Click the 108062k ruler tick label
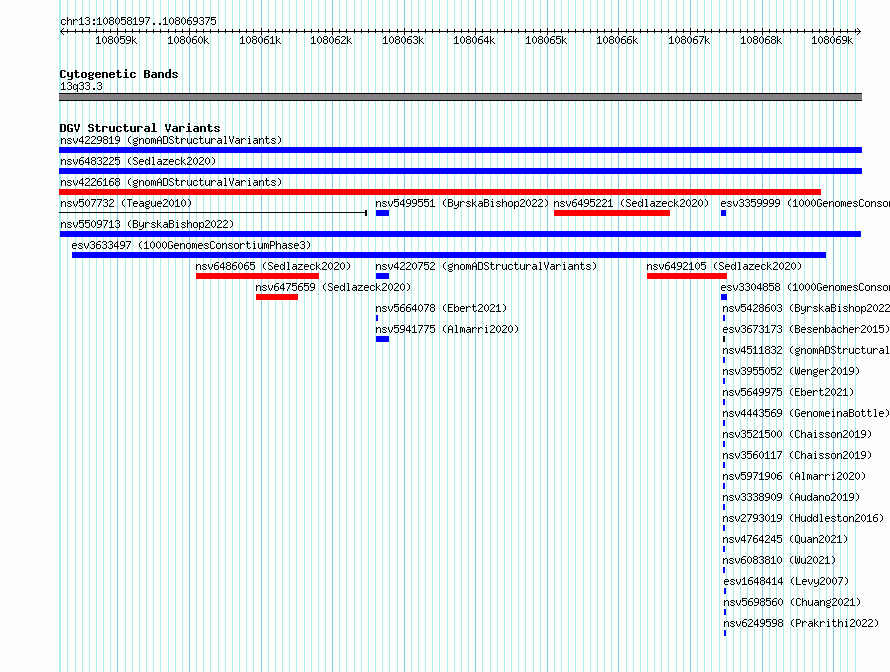Image resolution: width=890 pixels, height=672 pixels. pos(331,40)
